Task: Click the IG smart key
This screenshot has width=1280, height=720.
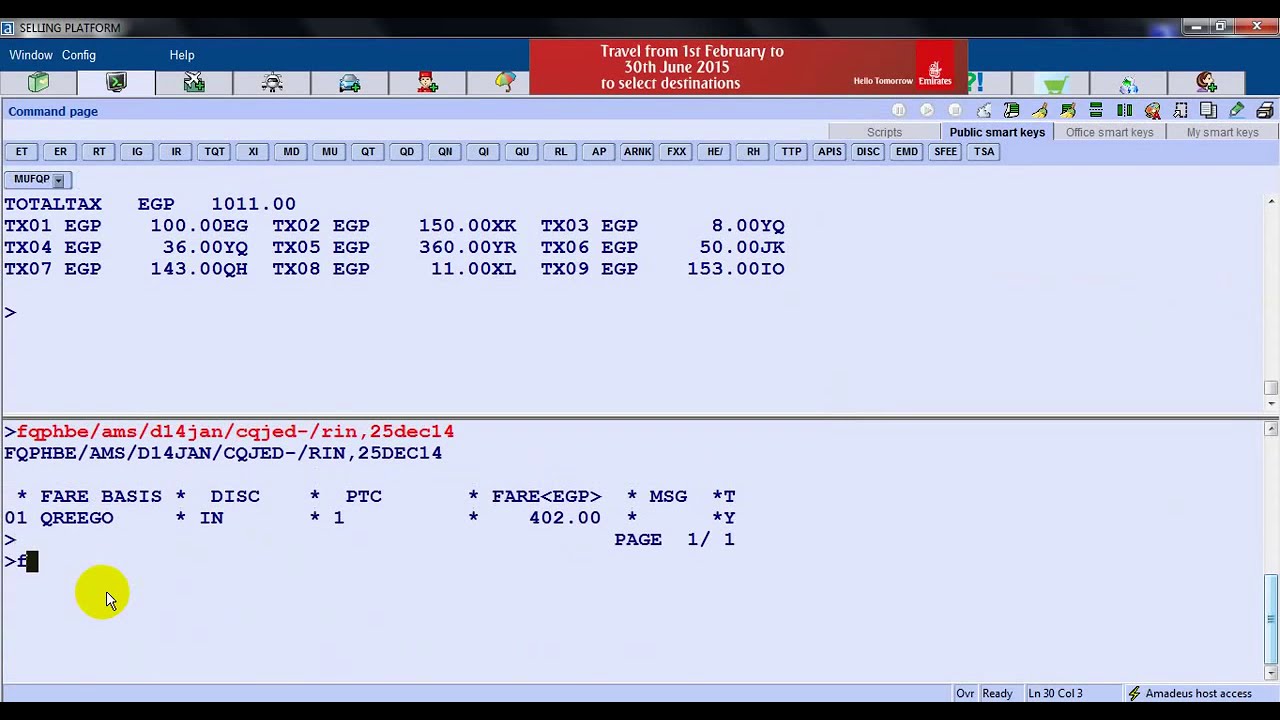Action: (137, 152)
